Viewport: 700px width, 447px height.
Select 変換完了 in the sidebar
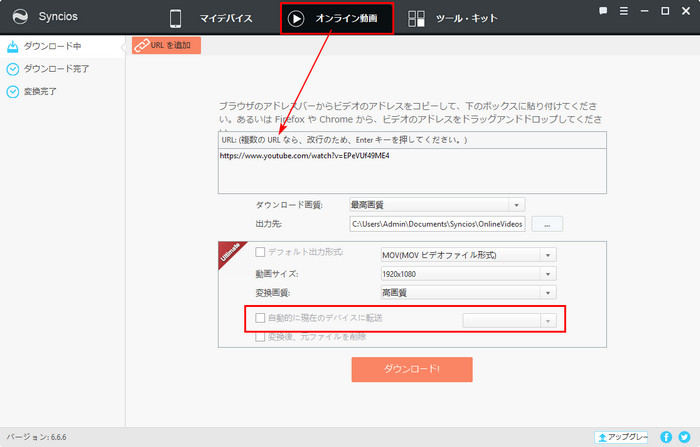62,92
